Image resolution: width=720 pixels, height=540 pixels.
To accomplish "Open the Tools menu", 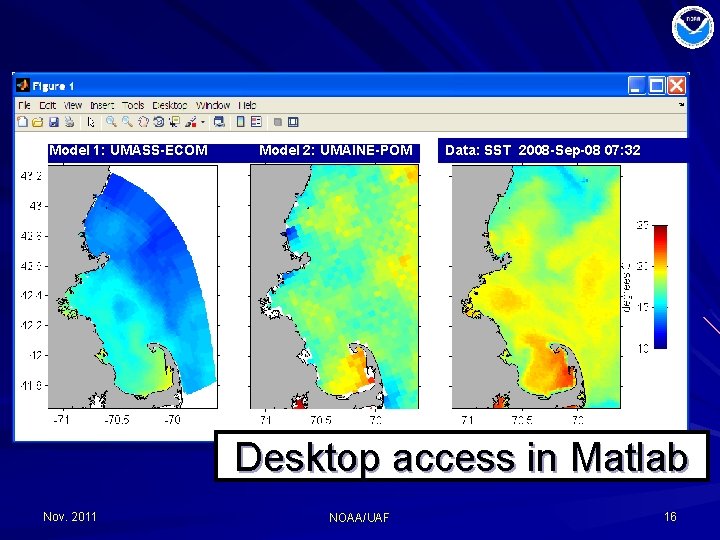I will (x=133, y=105).
